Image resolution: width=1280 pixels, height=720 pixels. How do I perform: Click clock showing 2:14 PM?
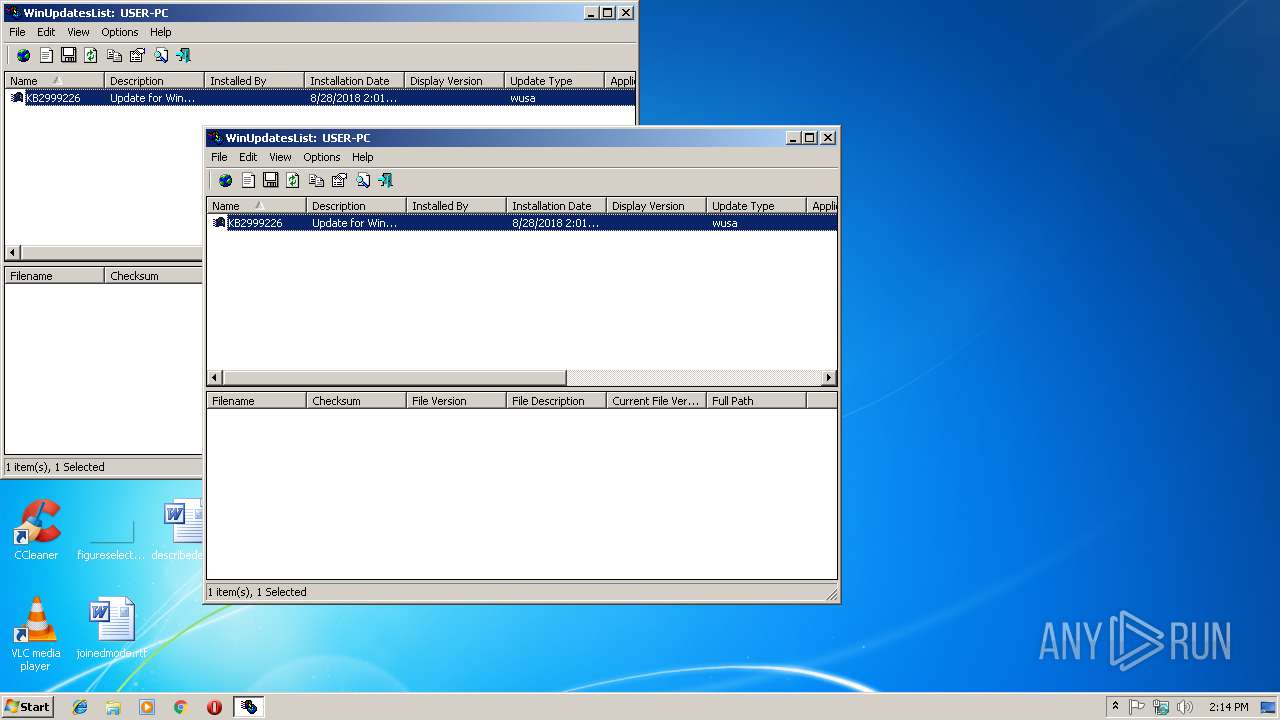pyautogui.click(x=1228, y=707)
